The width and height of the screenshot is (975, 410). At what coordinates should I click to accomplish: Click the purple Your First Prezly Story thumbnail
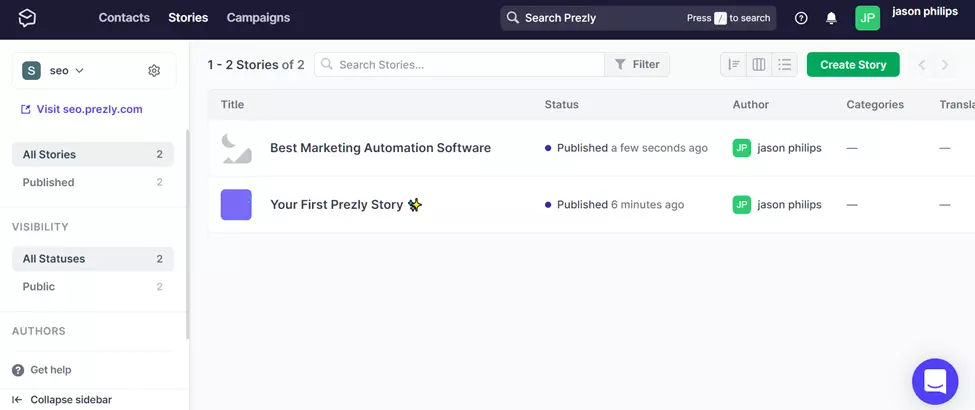[x=236, y=205]
